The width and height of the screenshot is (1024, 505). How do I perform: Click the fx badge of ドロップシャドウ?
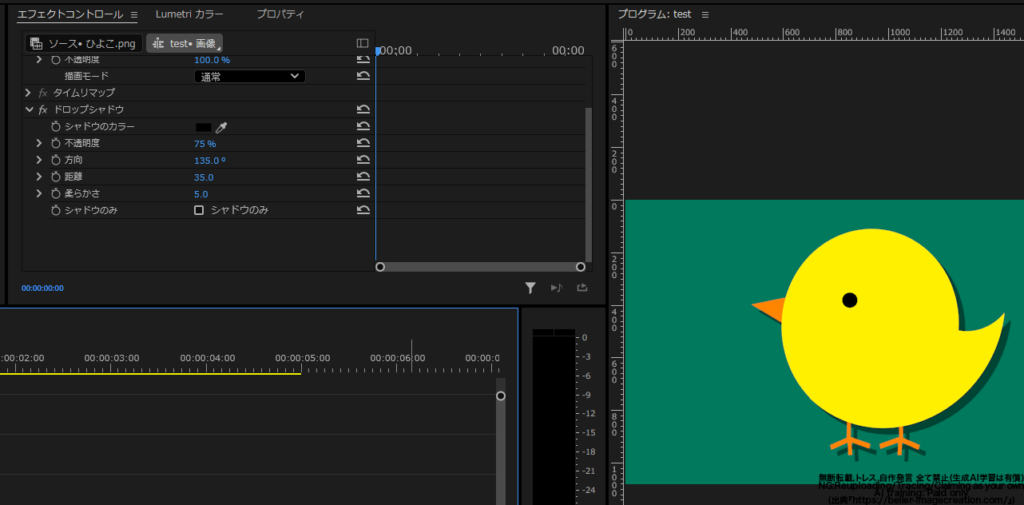(x=43, y=110)
